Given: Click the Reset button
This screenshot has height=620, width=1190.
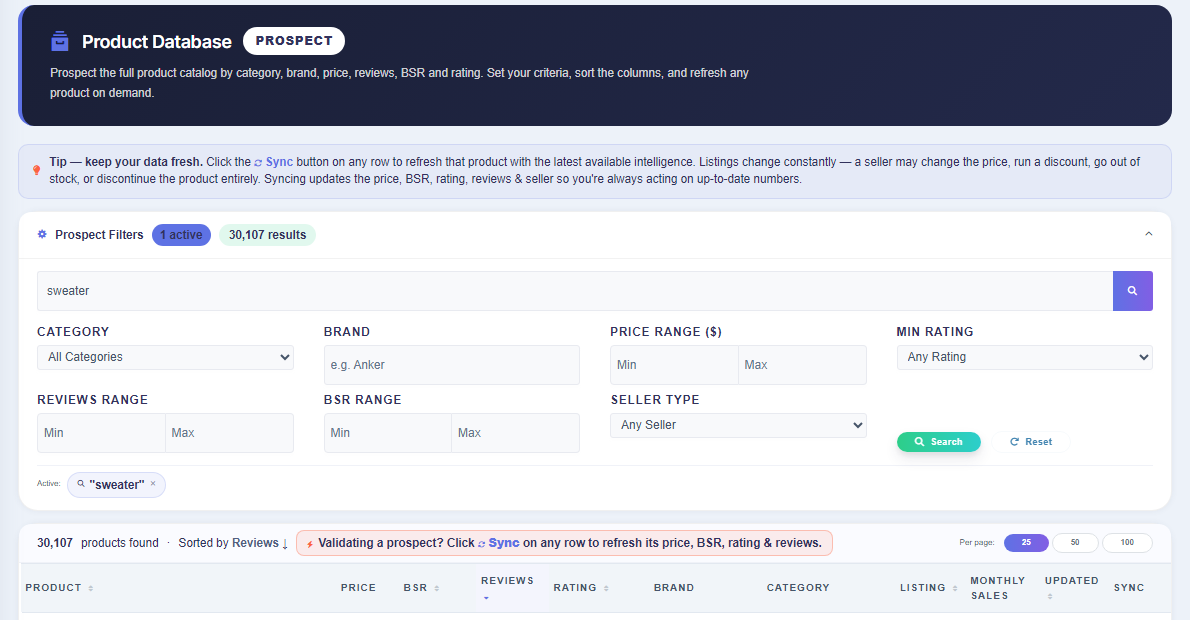Looking at the screenshot, I should point(1031,442).
